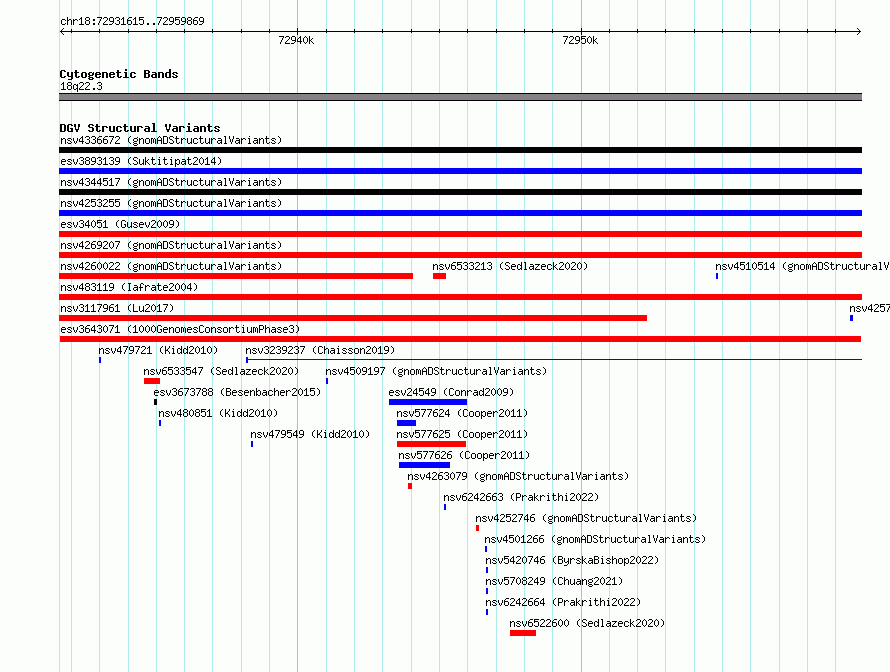Image resolution: width=890 pixels, height=672 pixels.
Task: Click nsv479549 (Kidd2010) label
Action: (x=310, y=434)
